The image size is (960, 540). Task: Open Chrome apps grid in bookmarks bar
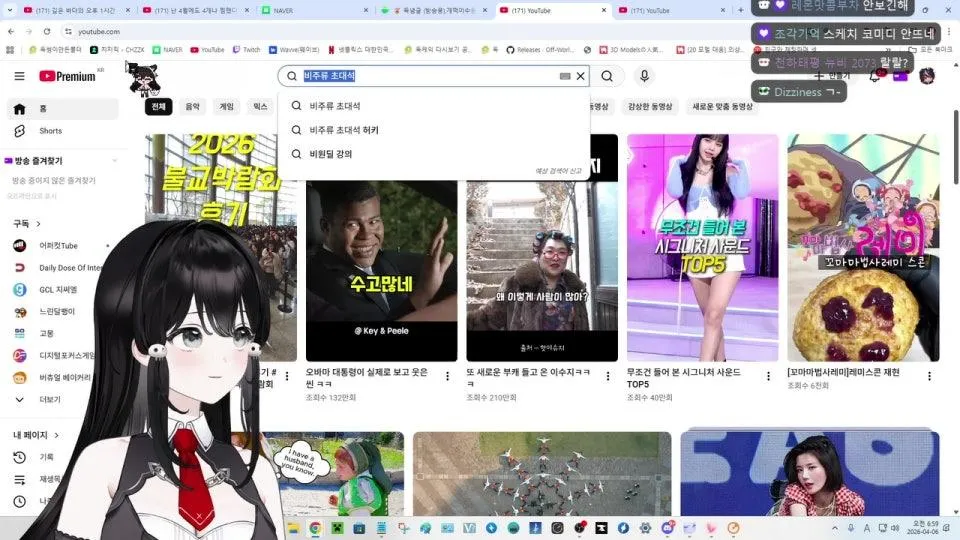(10, 50)
